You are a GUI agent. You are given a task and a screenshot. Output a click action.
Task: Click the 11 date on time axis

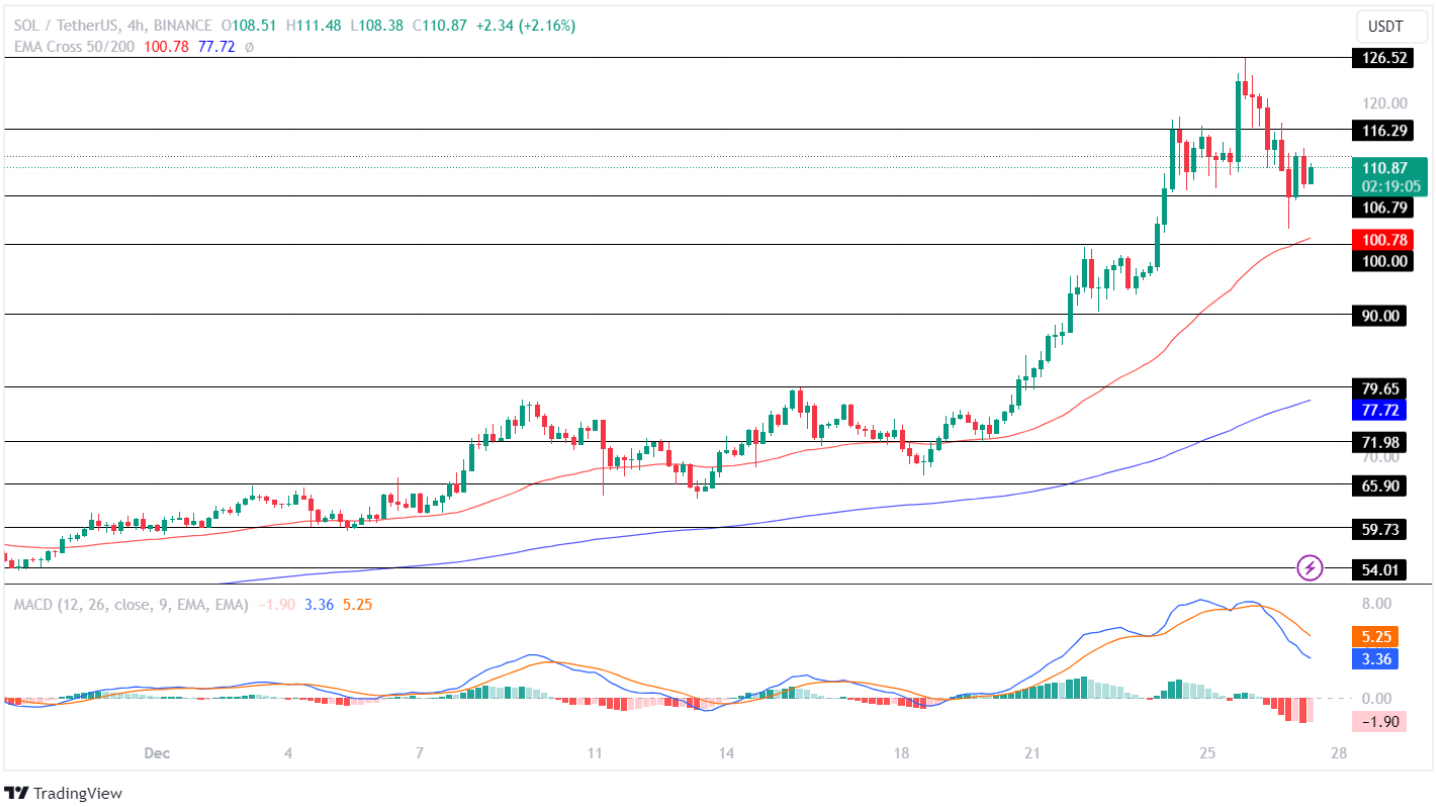click(595, 753)
